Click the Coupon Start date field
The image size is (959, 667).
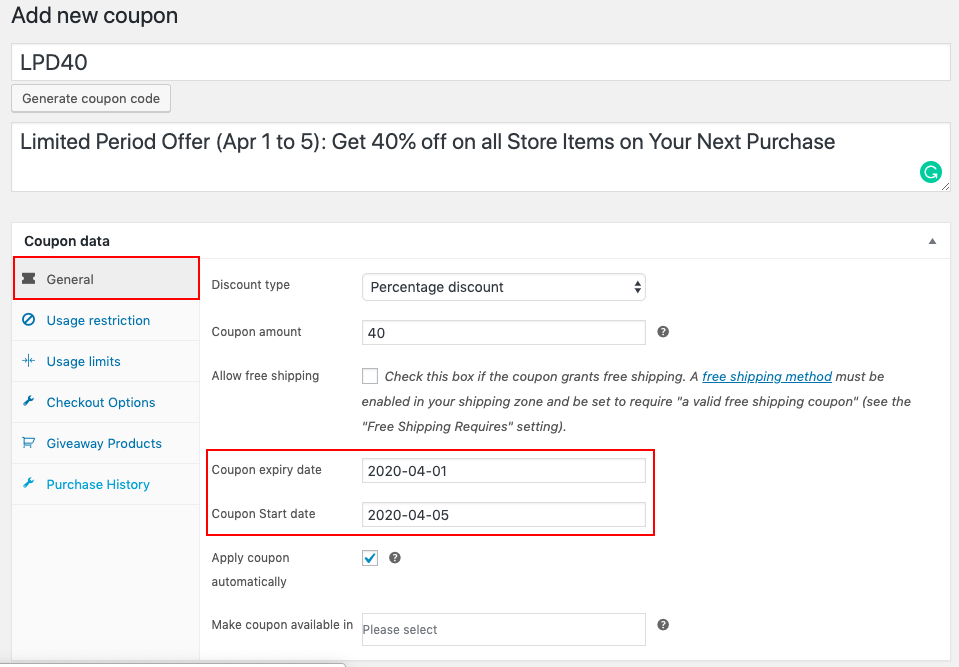(503, 515)
